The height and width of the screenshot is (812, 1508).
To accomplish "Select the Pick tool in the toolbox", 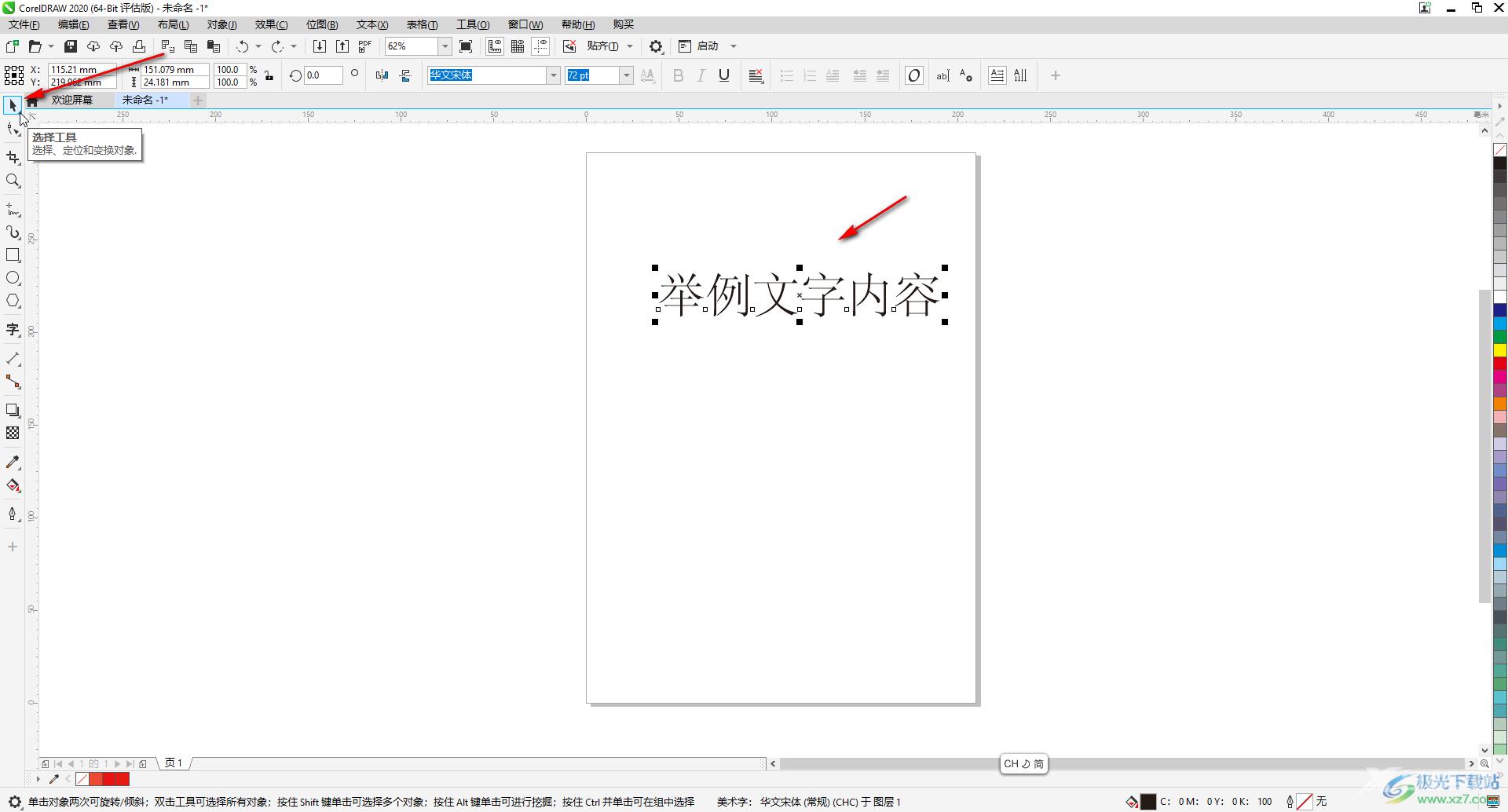I will coord(13,105).
